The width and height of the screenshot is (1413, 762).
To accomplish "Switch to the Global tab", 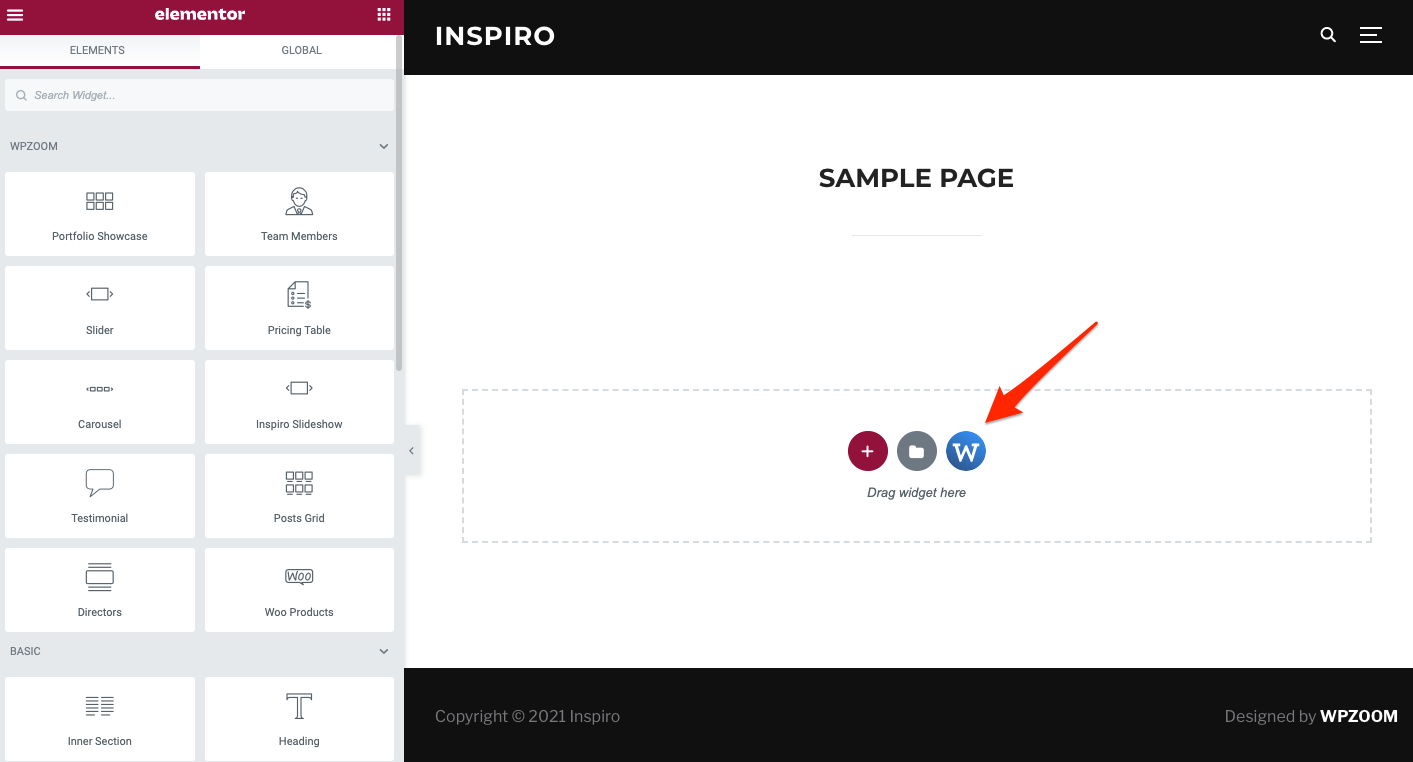I will [301, 50].
